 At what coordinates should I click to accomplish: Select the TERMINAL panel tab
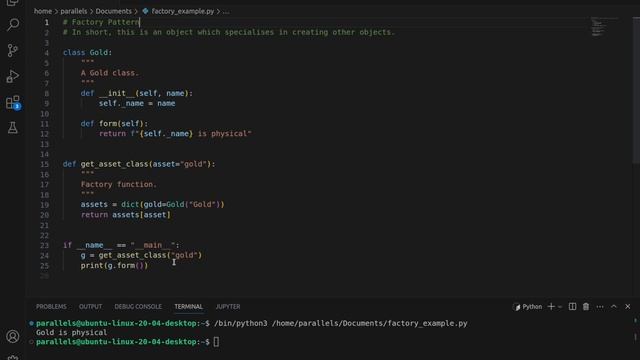coord(188,307)
